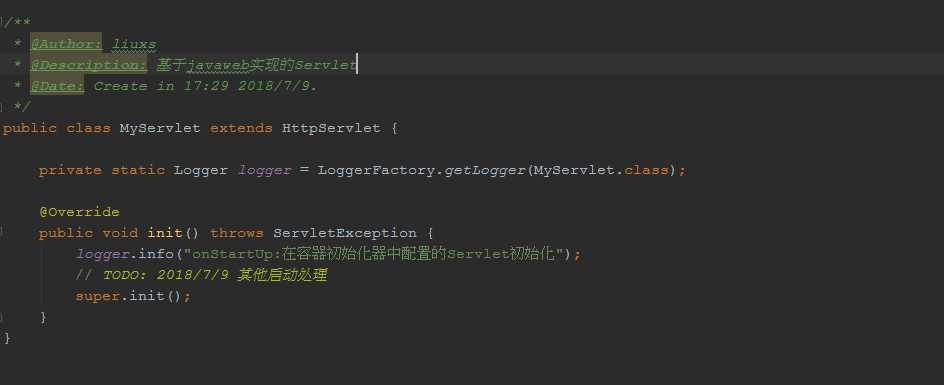The image size is (944, 385).
Task: Click the @Date tag in the comment
Action: coord(57,86)
